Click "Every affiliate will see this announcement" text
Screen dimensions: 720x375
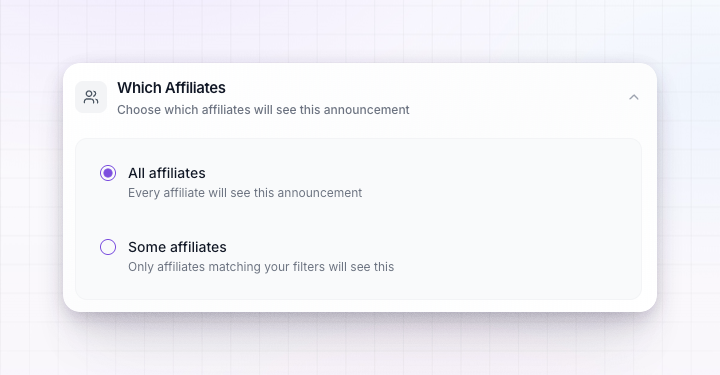tap(245, 193)
